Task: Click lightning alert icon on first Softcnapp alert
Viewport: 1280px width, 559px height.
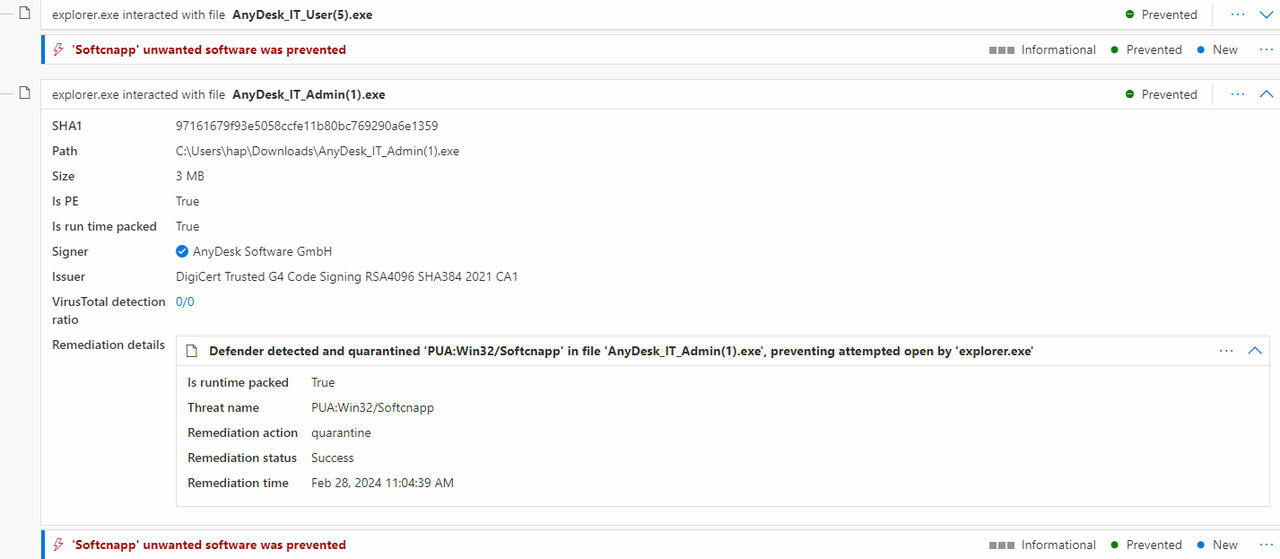Action: pyautogui.click(x=59, y=50)
